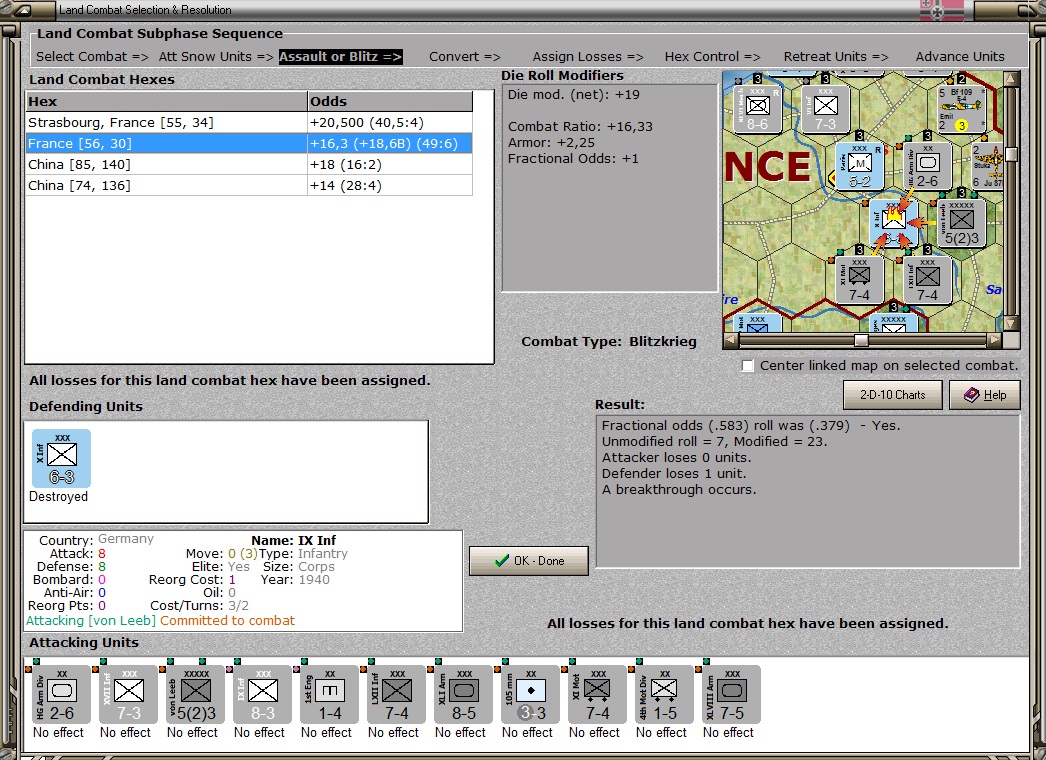This screenshot has height=760, width=1046.
Task: Select the XLVIII Arm 7-5 armor unit
Action: 732,694
